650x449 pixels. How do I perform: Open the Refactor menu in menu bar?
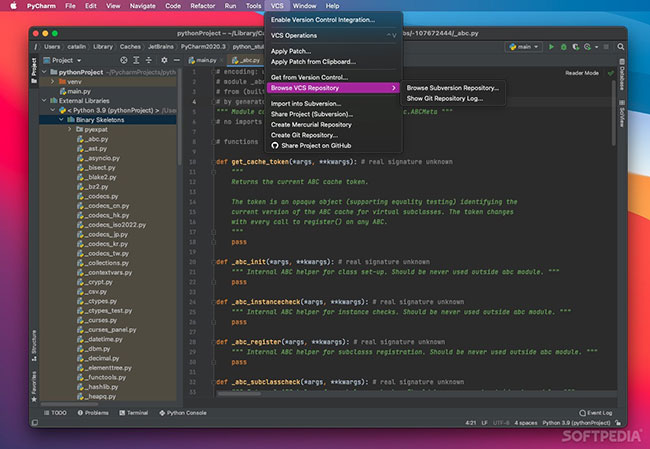click(203, 6)
